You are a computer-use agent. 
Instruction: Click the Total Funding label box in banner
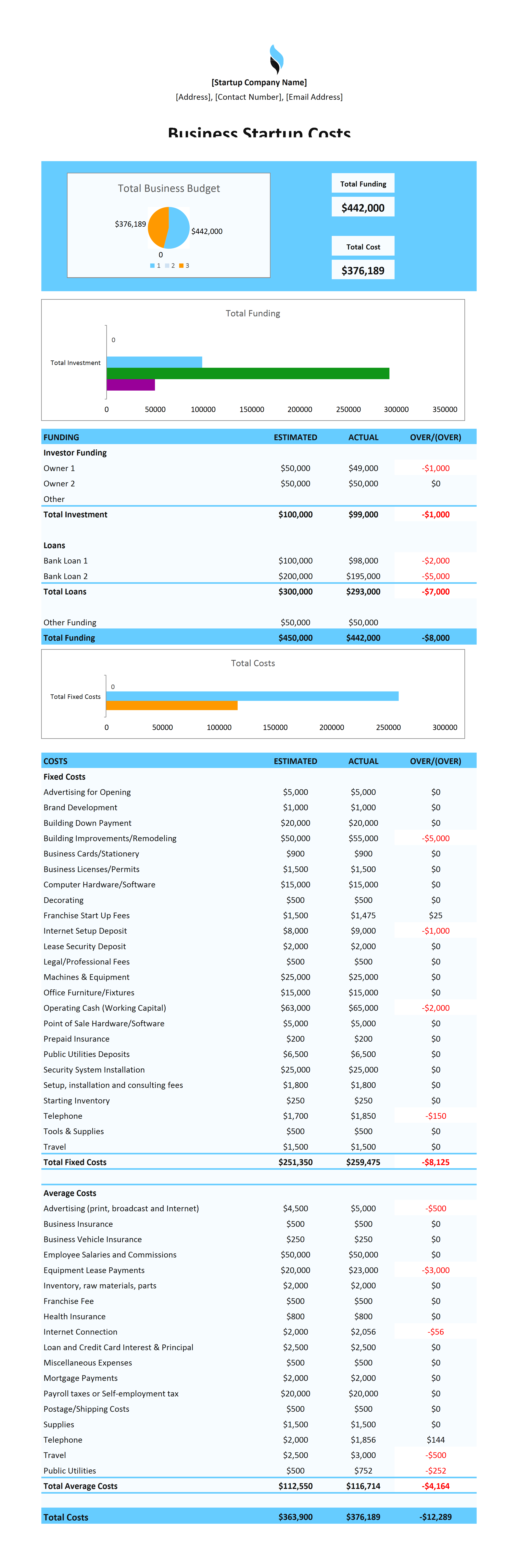point(363,183)
